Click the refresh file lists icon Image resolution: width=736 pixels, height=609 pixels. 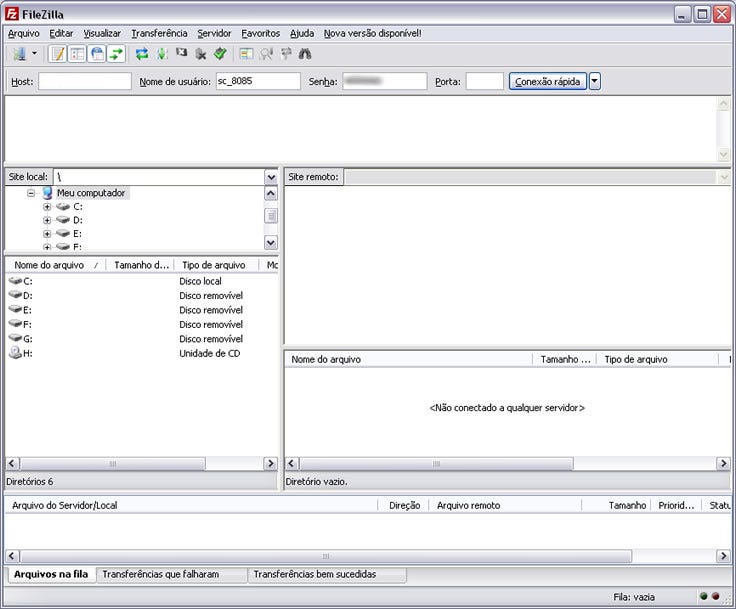pos(142,54)
